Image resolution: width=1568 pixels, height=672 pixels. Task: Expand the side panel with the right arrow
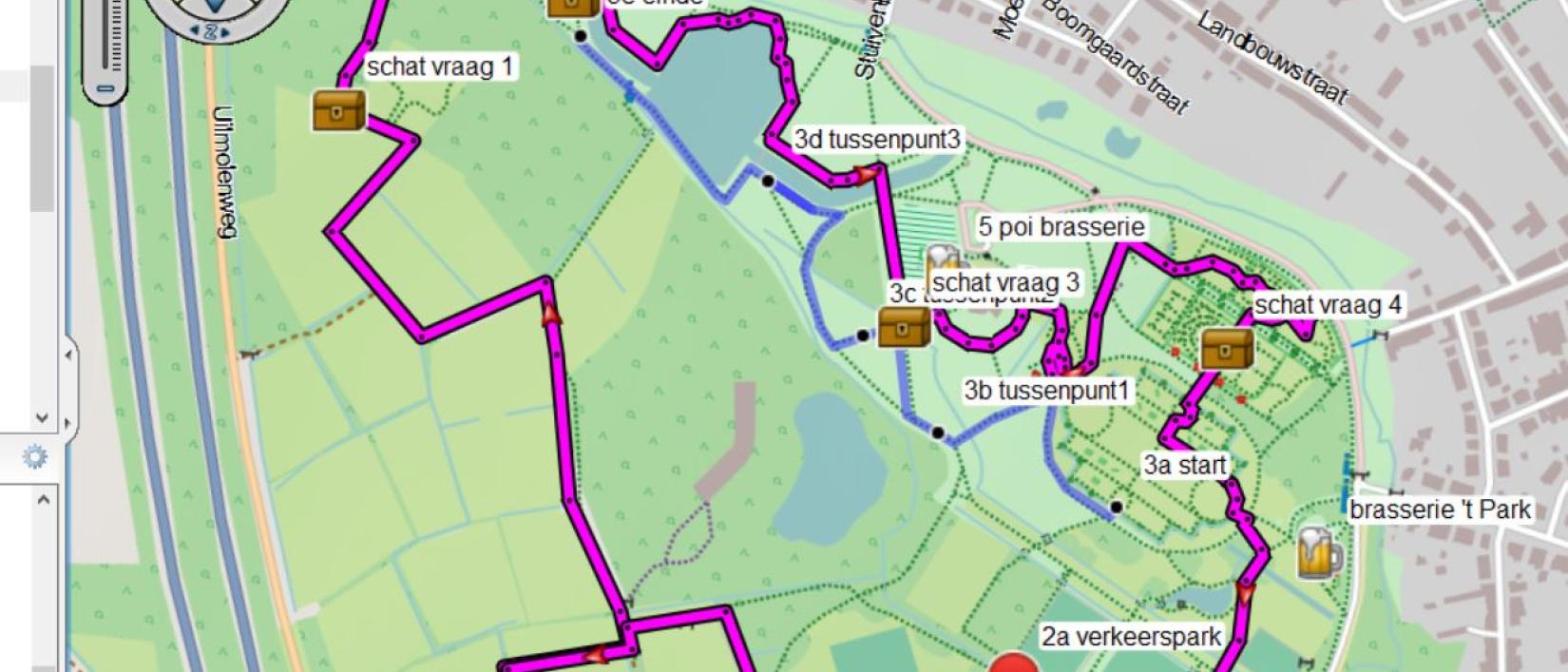[68, 423]
